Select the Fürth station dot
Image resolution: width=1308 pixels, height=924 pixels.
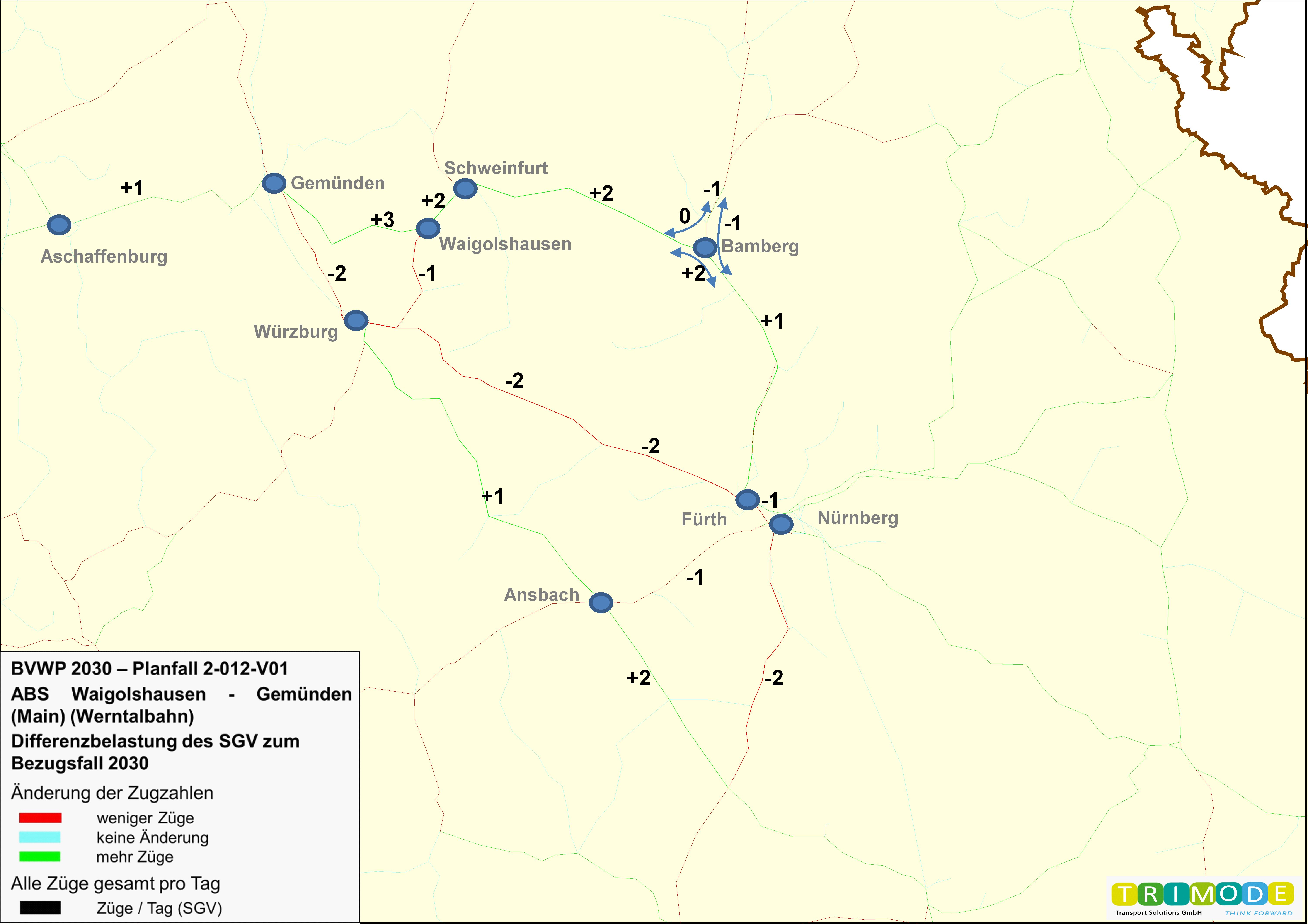tap(748, 500)
